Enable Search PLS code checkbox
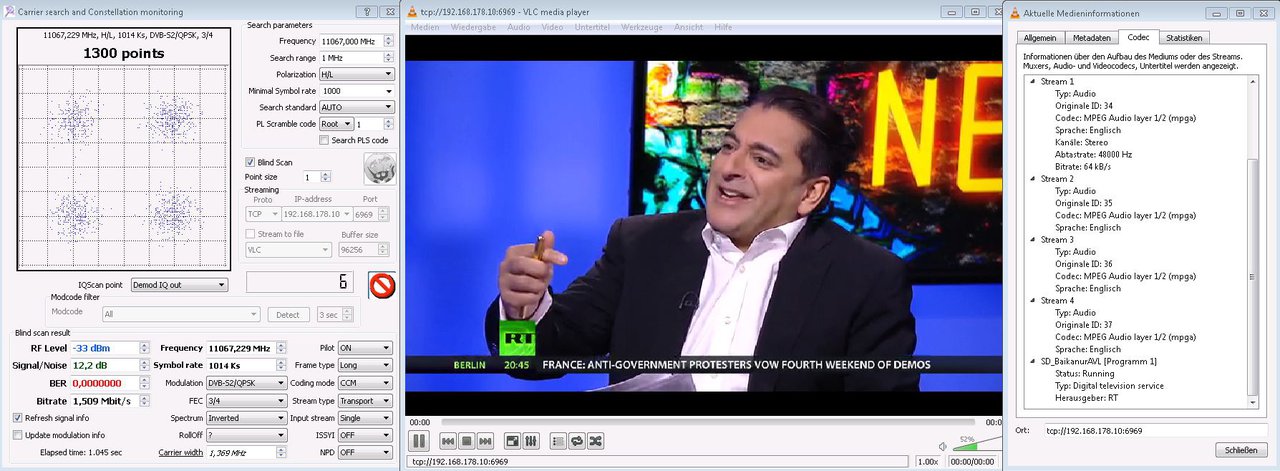The width and height of the screenshot is (1280, 471). pyautogui.click(x=324, y=141)
